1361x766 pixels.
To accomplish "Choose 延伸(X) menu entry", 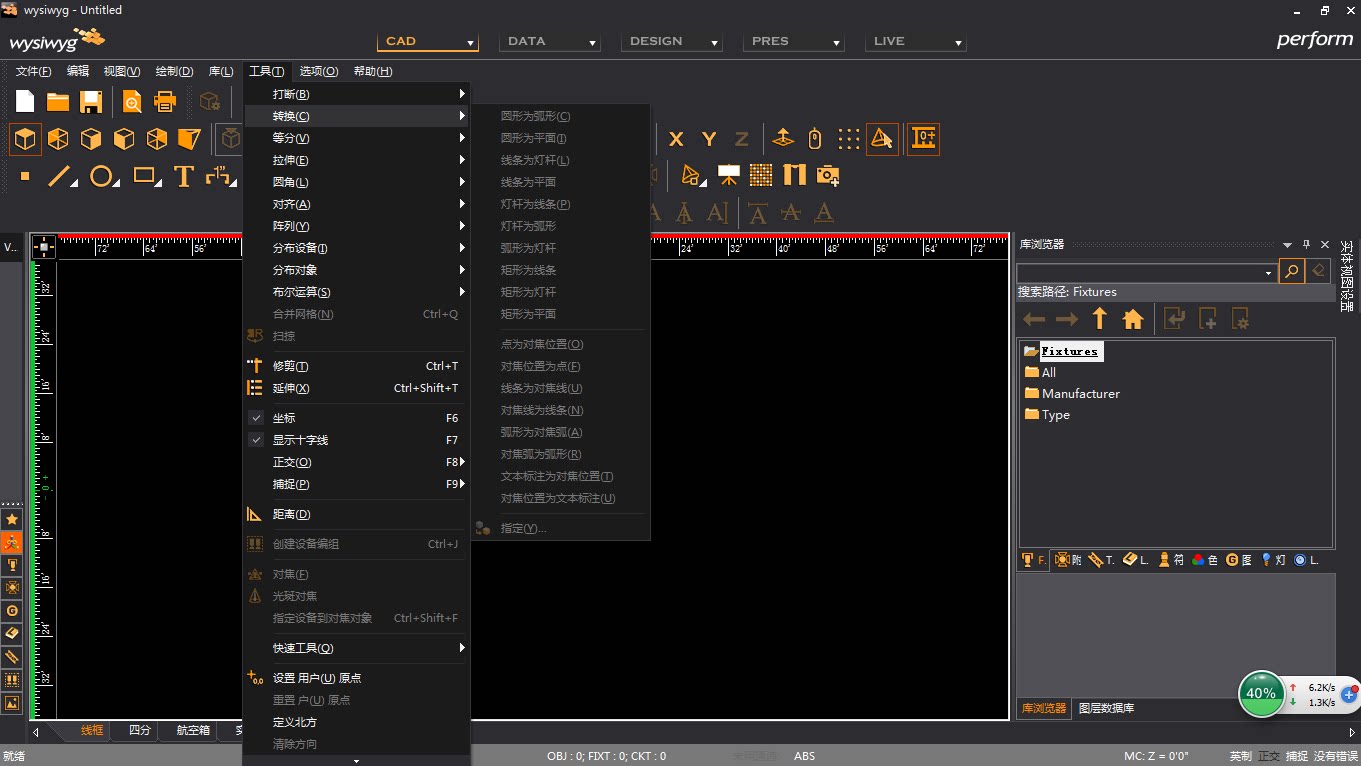I will click(x=357, y=388).
